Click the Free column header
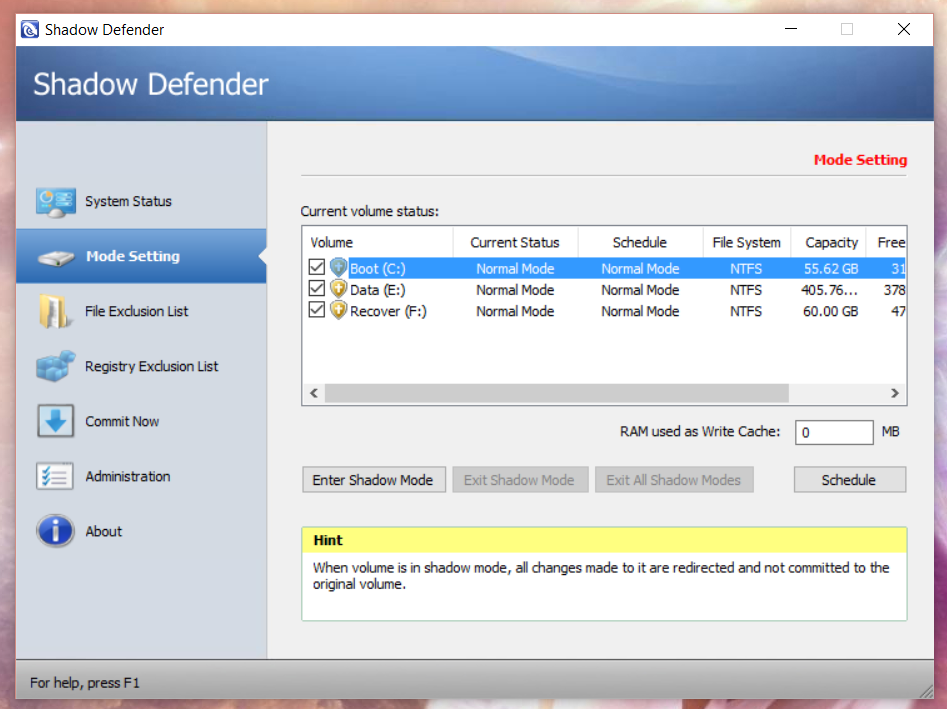 tap(887, 242)
